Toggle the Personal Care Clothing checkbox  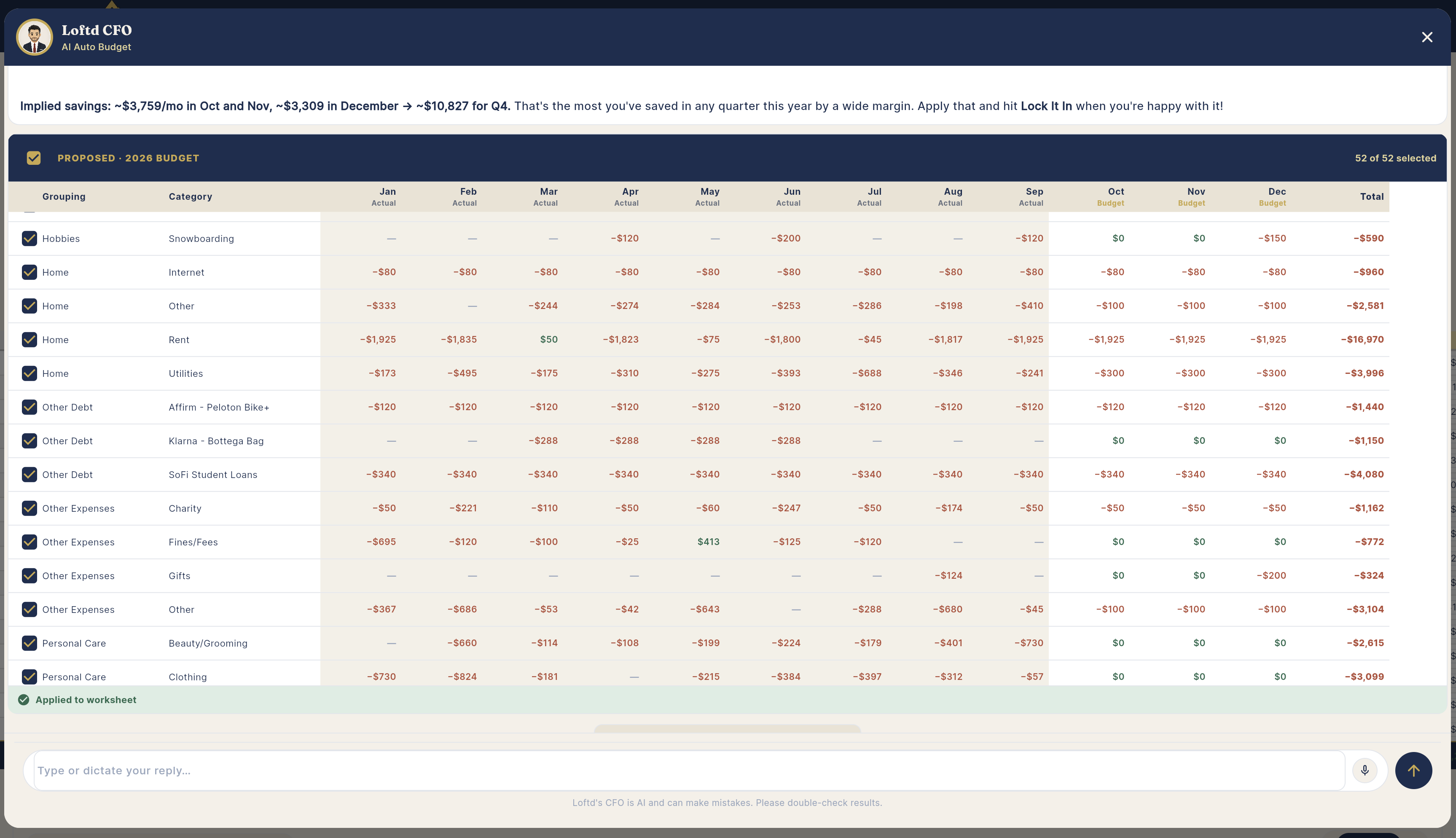pos(30,677)
